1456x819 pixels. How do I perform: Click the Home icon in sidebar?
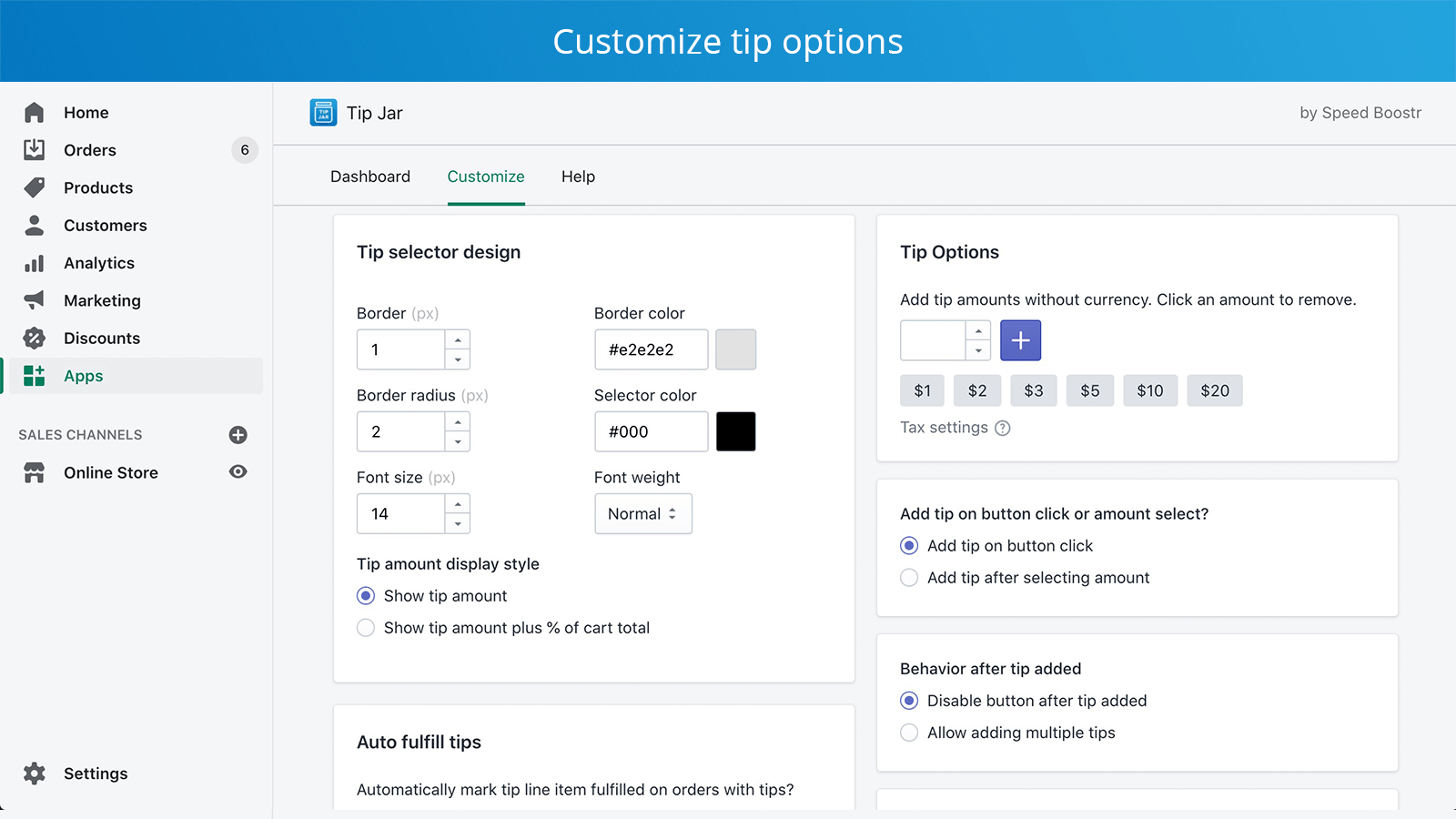pyautogui.click(x=35, y=113)
